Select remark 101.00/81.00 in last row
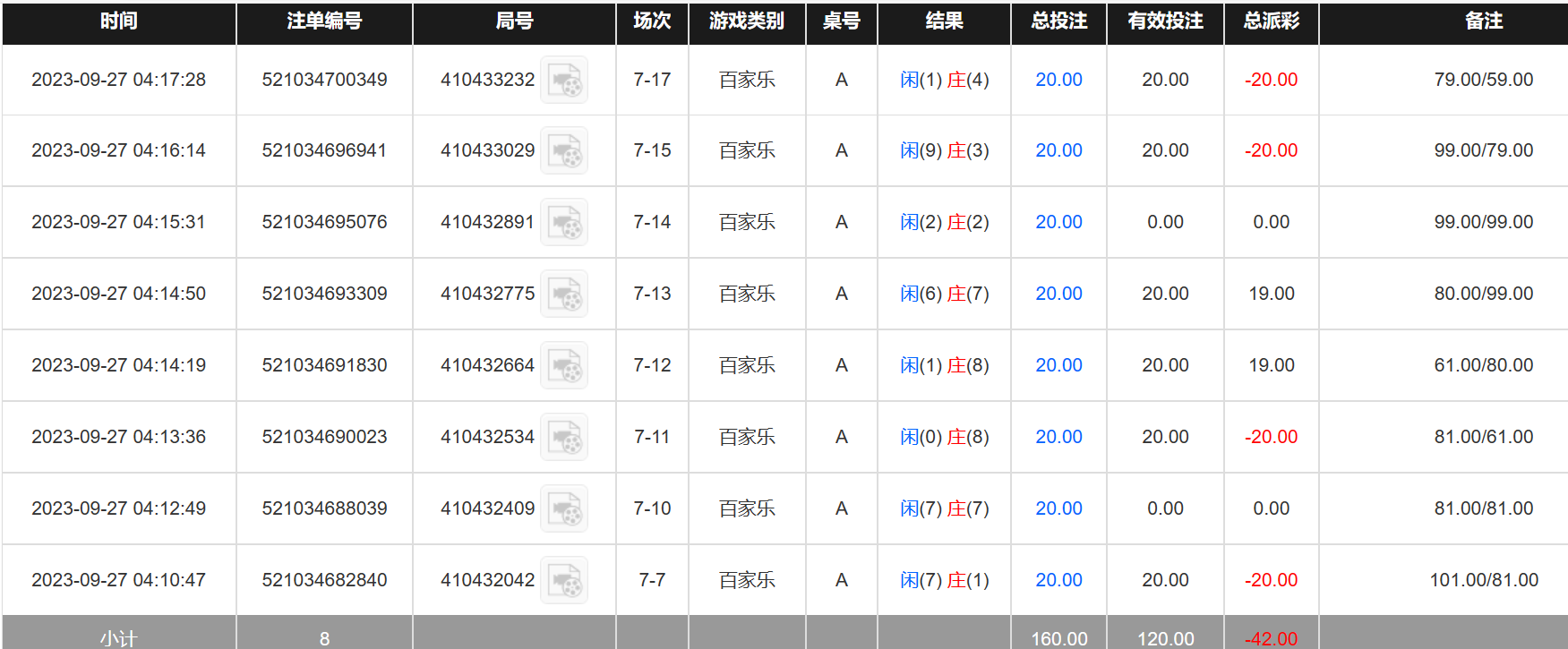1568x649 pixels. point(1483,580)
